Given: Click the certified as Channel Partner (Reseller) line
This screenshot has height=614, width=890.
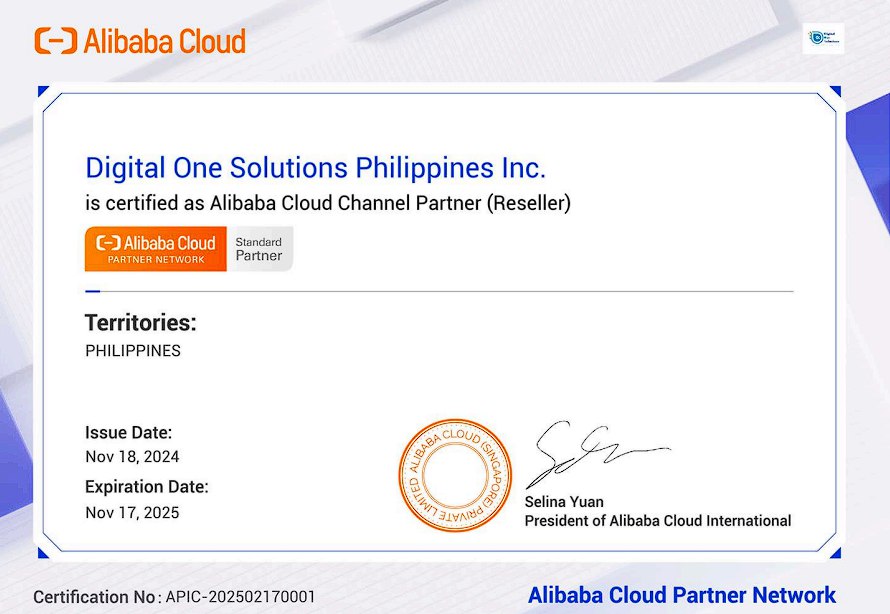Looking at the screenshot, I should point(328,203).
